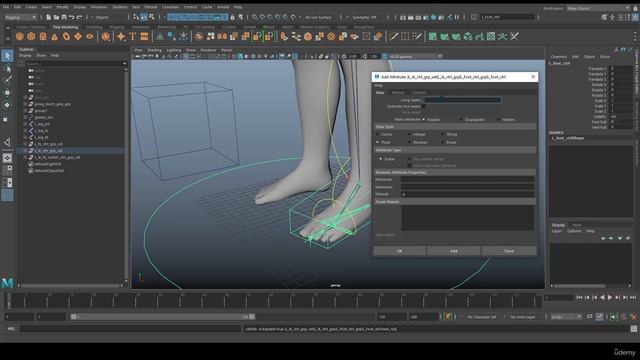Choose the String data type
Screen dimensions: 640x360
(443, 134)
